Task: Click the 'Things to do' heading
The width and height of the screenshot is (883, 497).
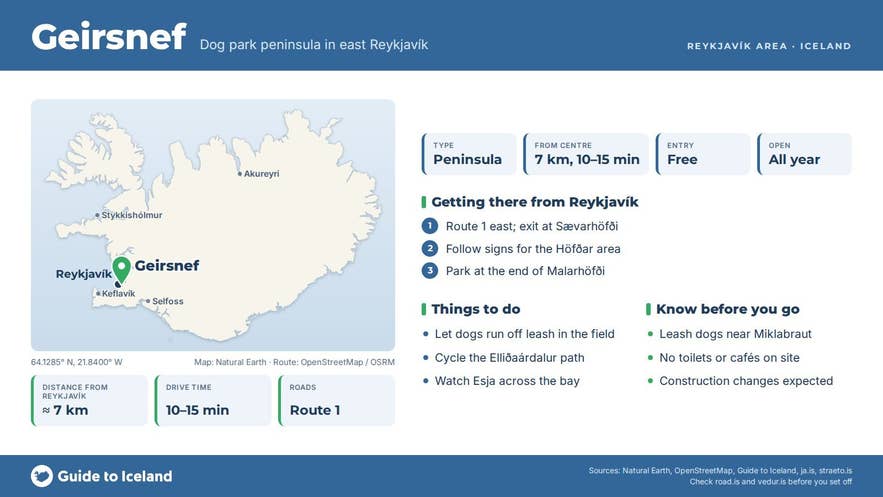Action: [476, 309]
